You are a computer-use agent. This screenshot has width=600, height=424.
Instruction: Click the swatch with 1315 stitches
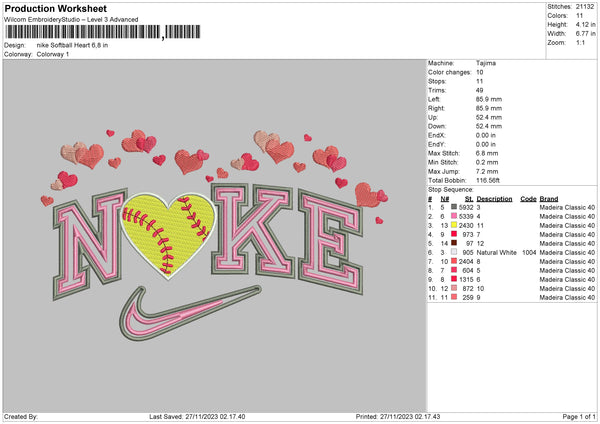coord(454,279)
